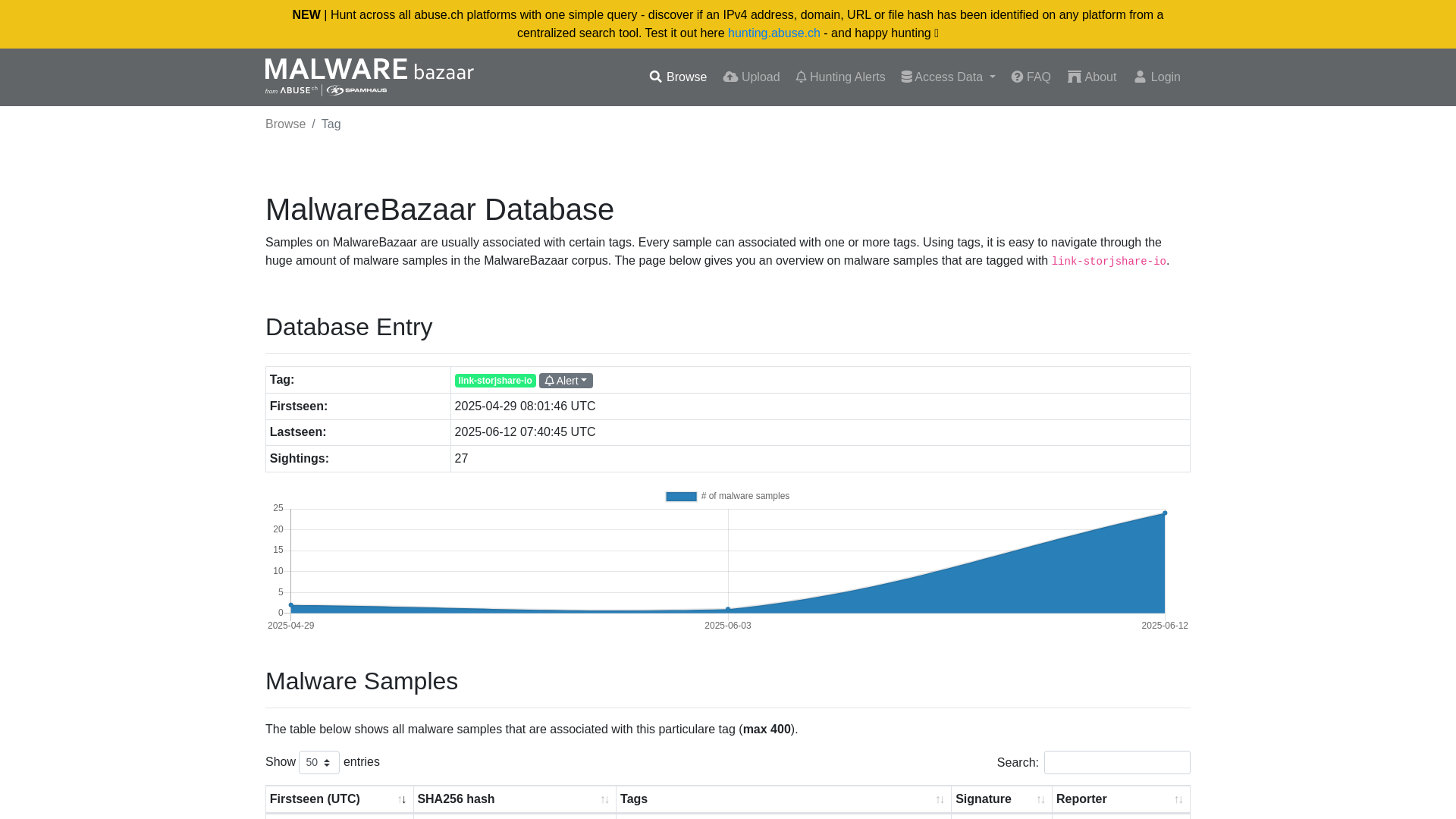
Task: Open the Alert dropdown button
Action: 566,381
